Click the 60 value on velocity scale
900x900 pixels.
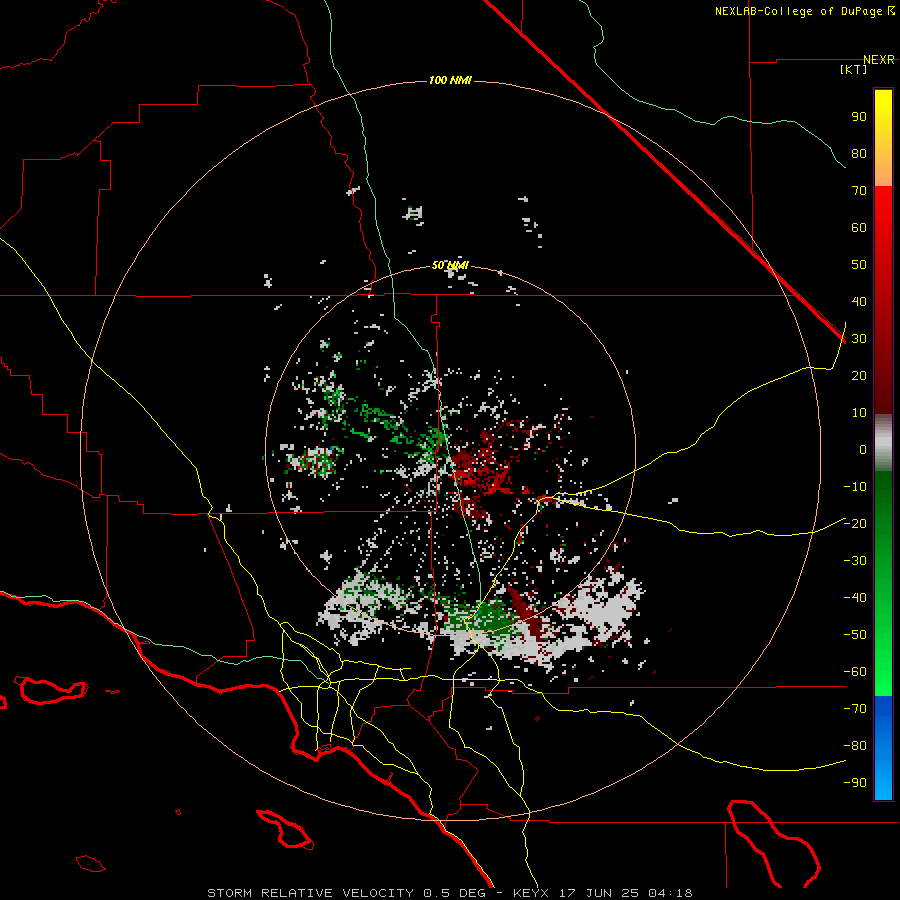859,228
